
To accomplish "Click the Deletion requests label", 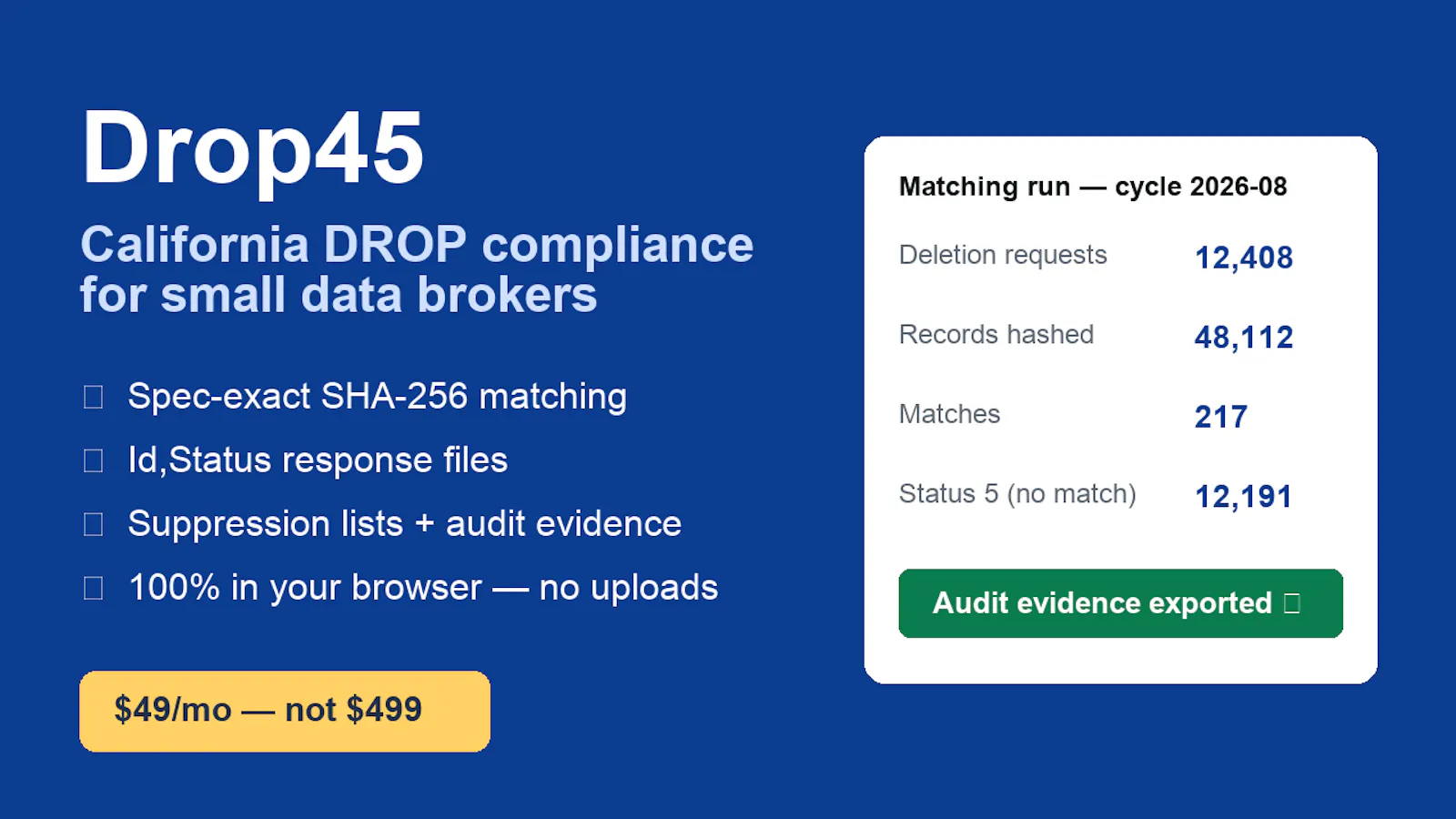I will point(1003,255).
